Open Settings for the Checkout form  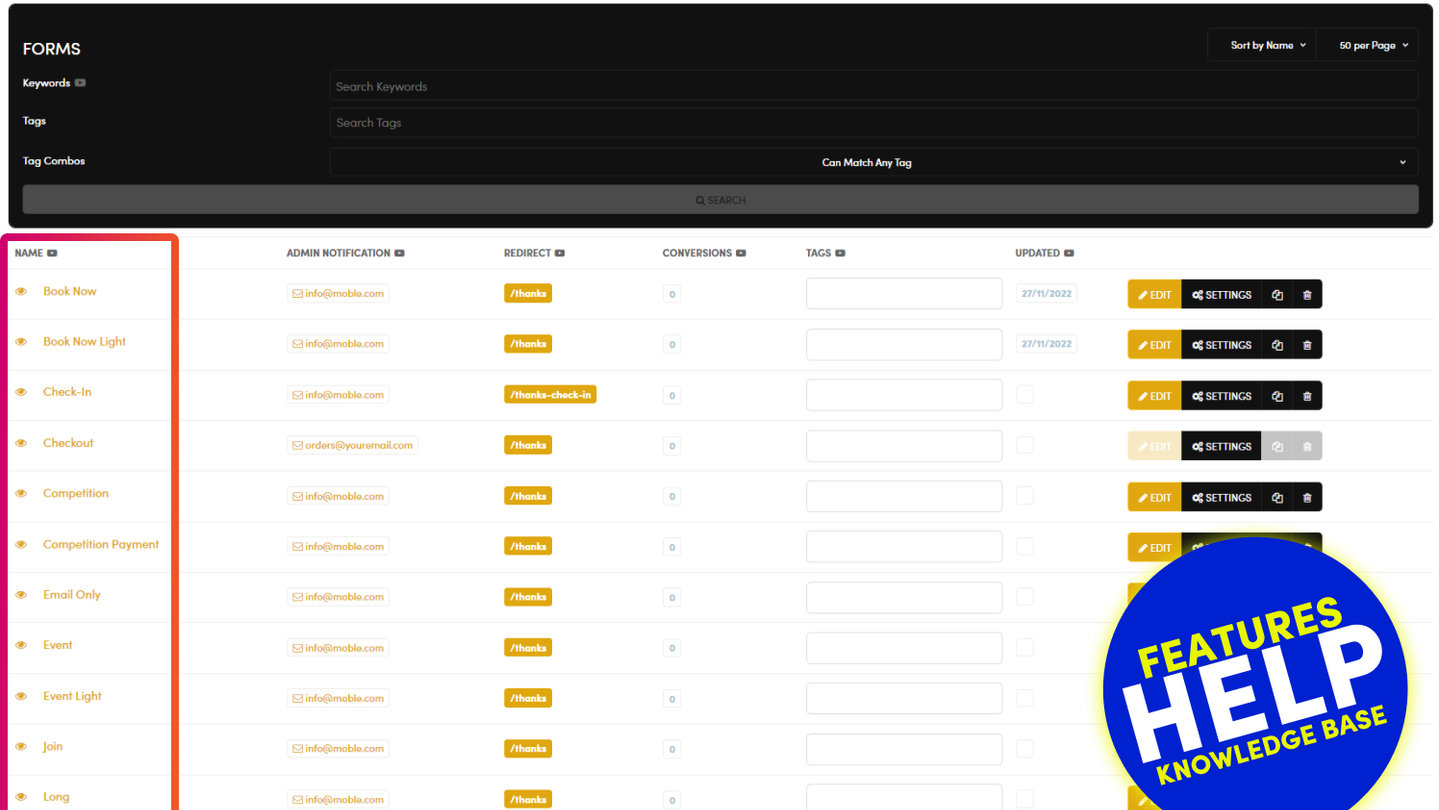pos(1221,447)
